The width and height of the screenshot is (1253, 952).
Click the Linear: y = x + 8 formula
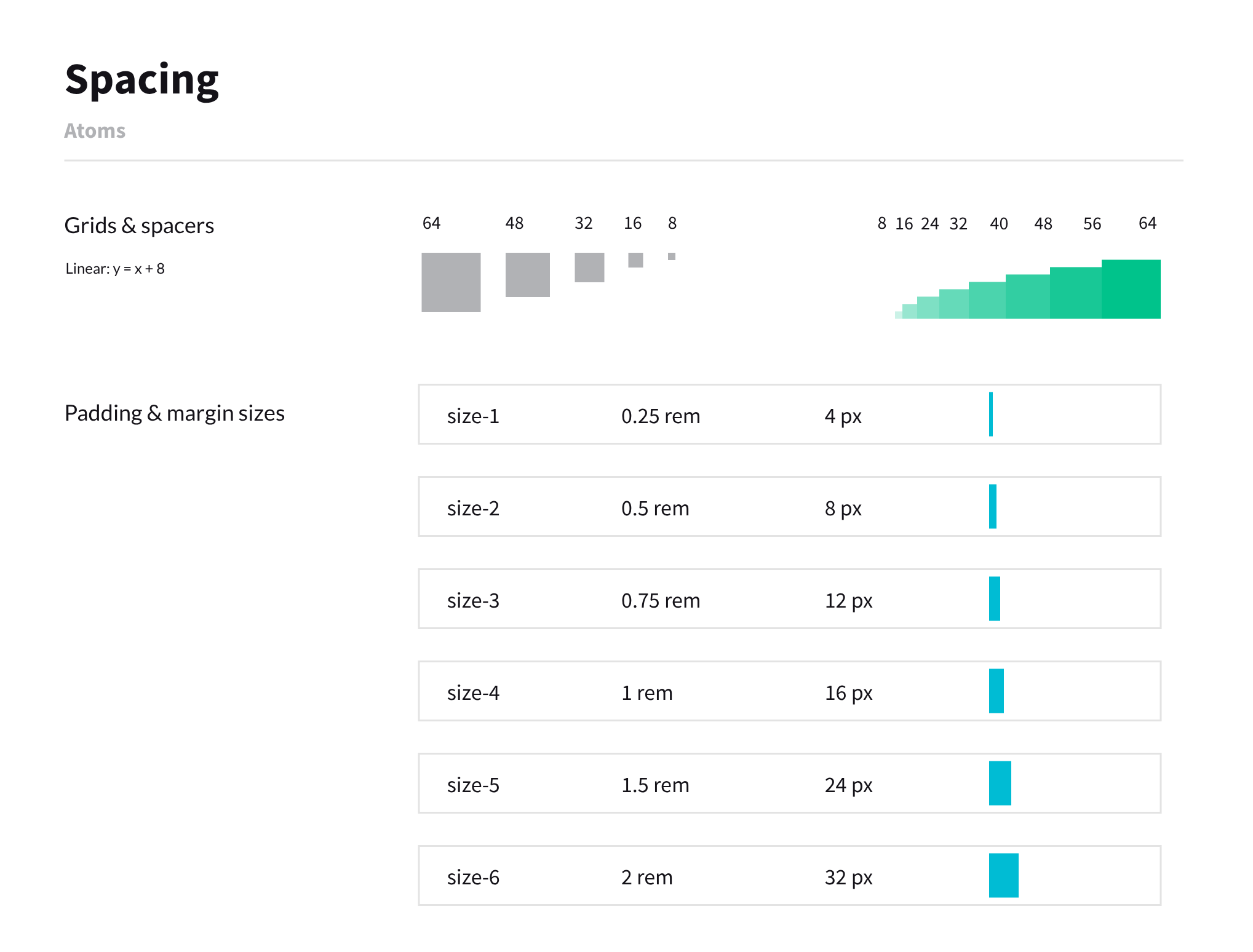115,269
